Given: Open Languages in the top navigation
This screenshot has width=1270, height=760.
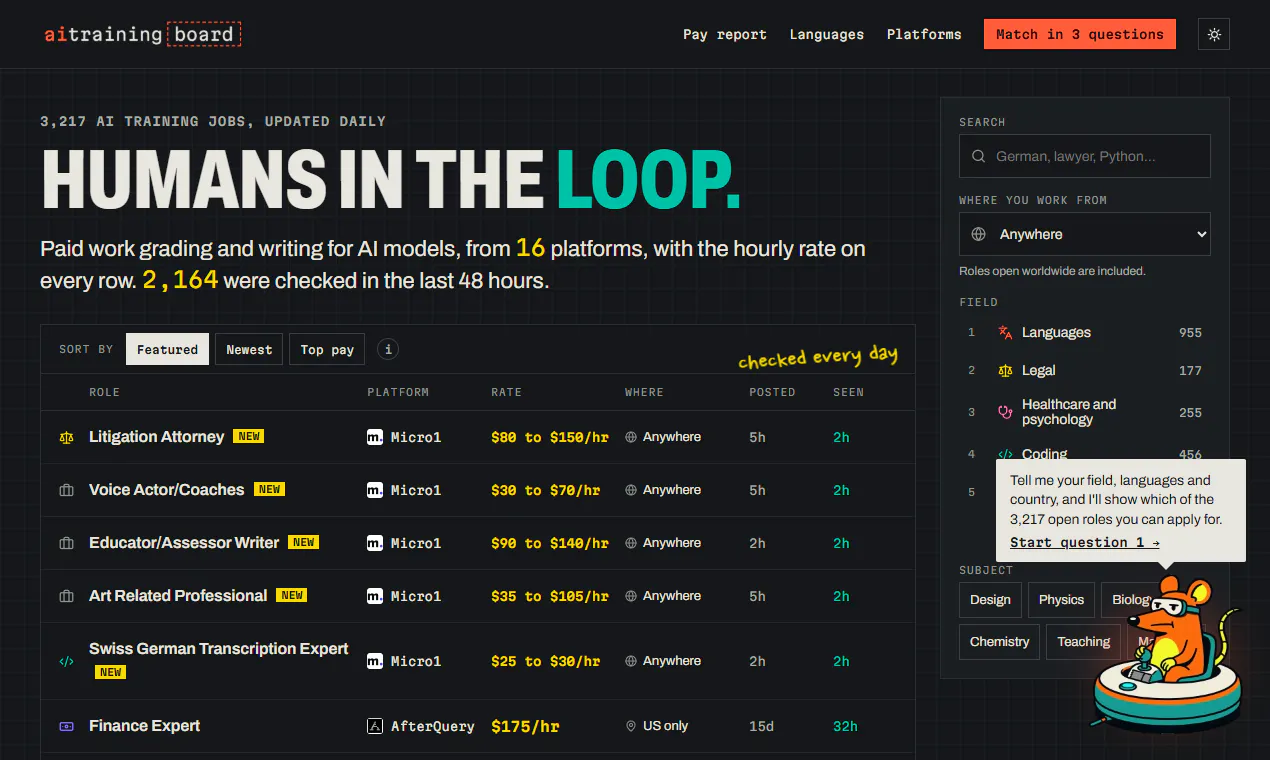Looking at the screenshot, I should click(x=827, y=34).
